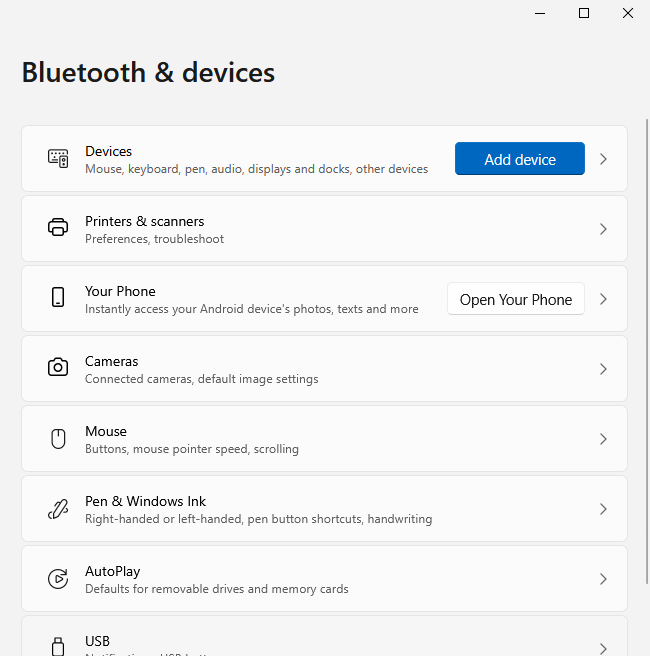Open the USB title text

coord(97,641)
